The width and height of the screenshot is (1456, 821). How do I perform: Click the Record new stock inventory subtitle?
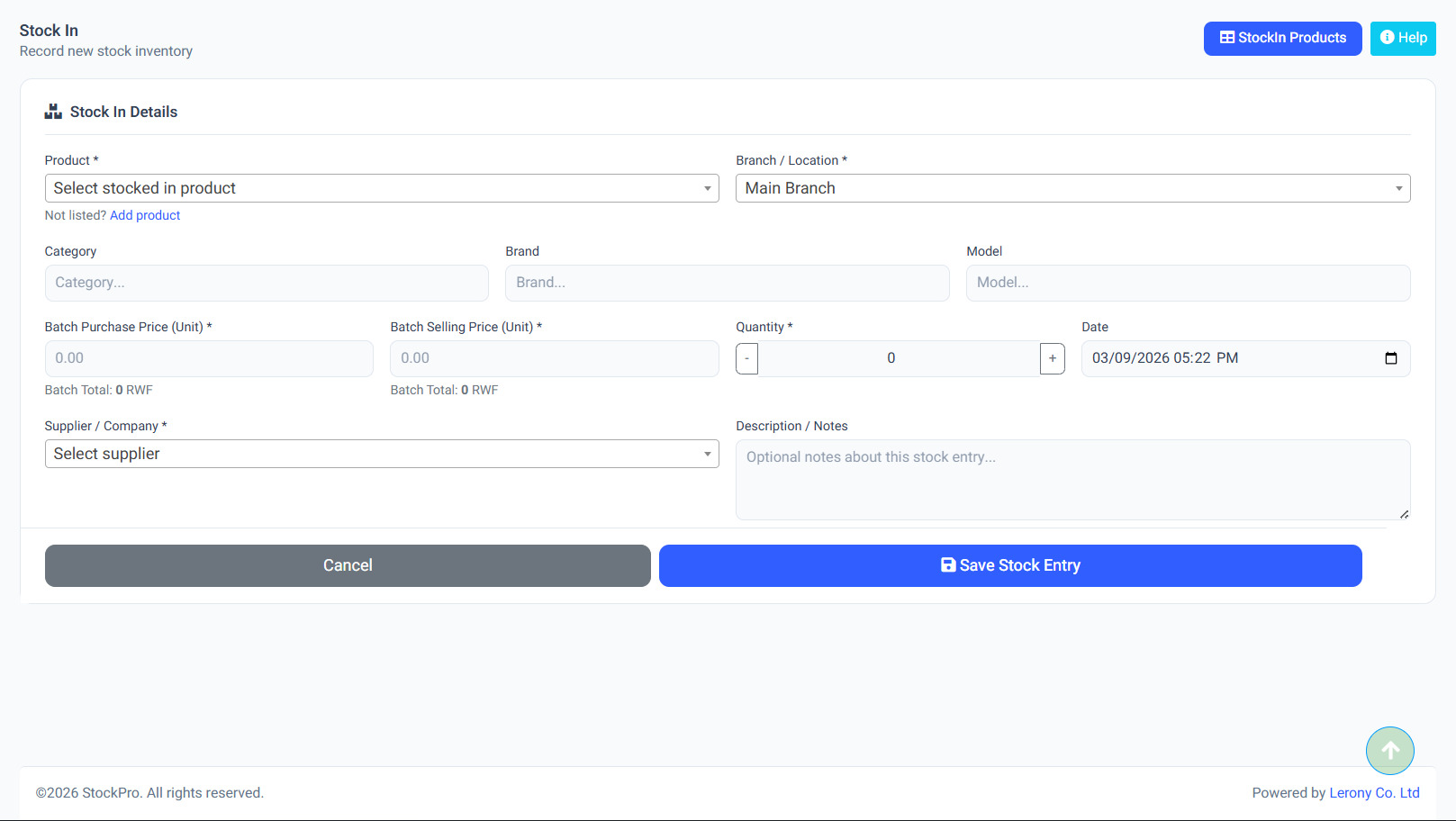click(106, 51)
